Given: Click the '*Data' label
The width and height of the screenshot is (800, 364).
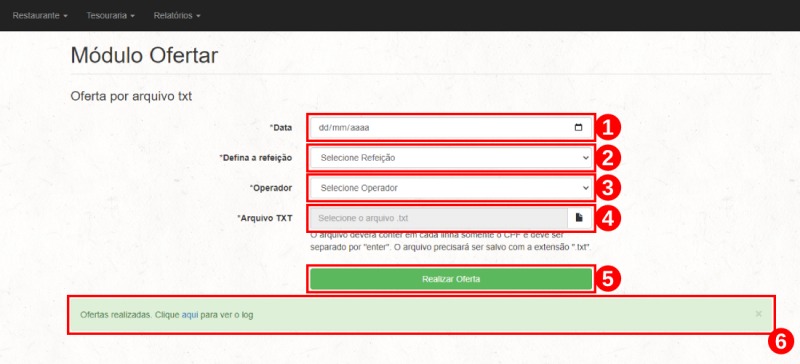Looking at the screenshot, I should tap(281, 128).
